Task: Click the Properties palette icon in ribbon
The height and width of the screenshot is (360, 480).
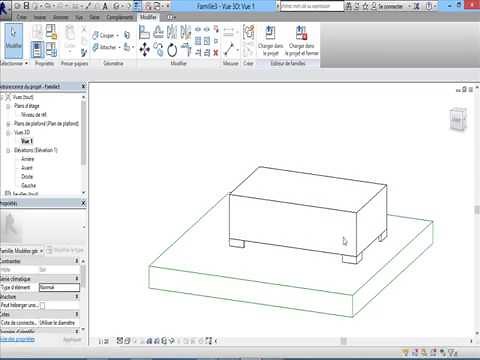Action: point(37,49)
